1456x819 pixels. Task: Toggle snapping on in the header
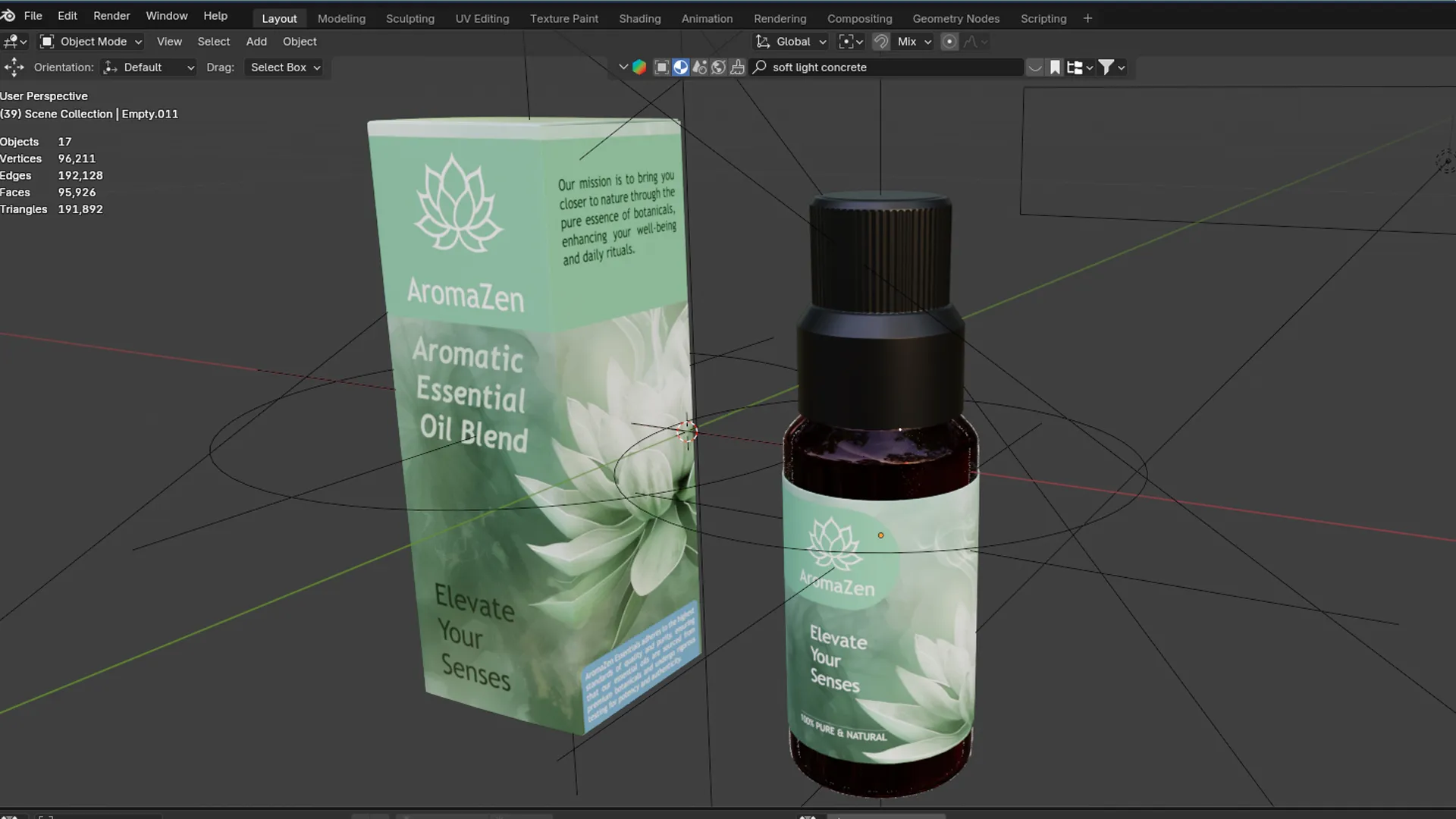(881, 42)
